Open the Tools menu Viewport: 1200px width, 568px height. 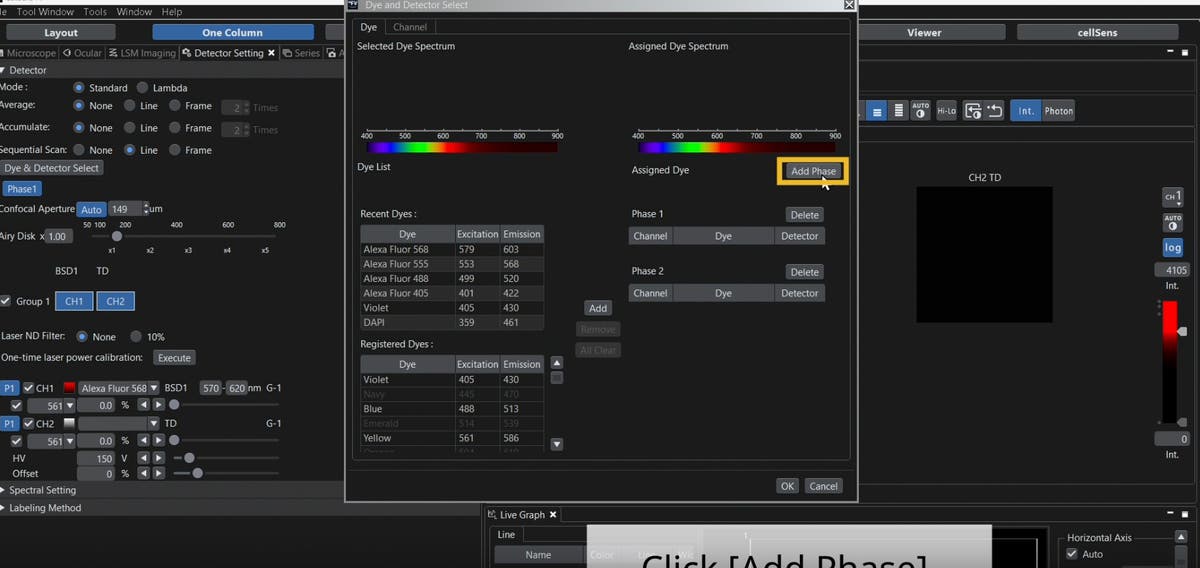(x=95, y=12)
